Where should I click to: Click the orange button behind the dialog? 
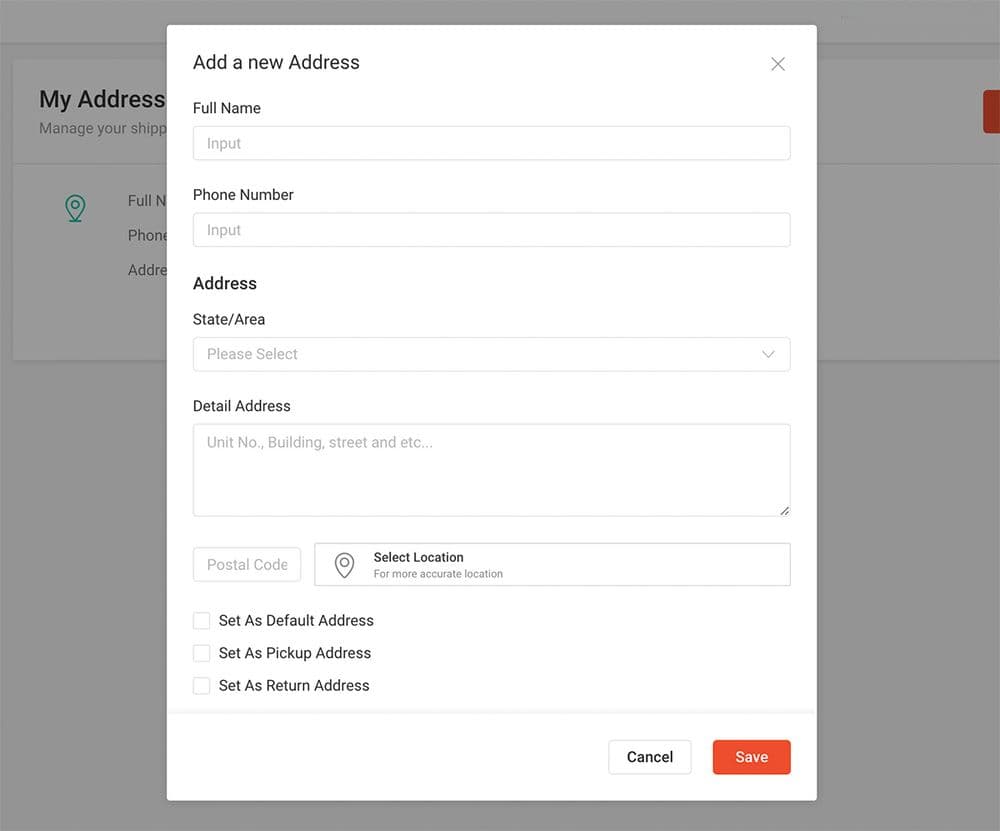tap(991, 111)
